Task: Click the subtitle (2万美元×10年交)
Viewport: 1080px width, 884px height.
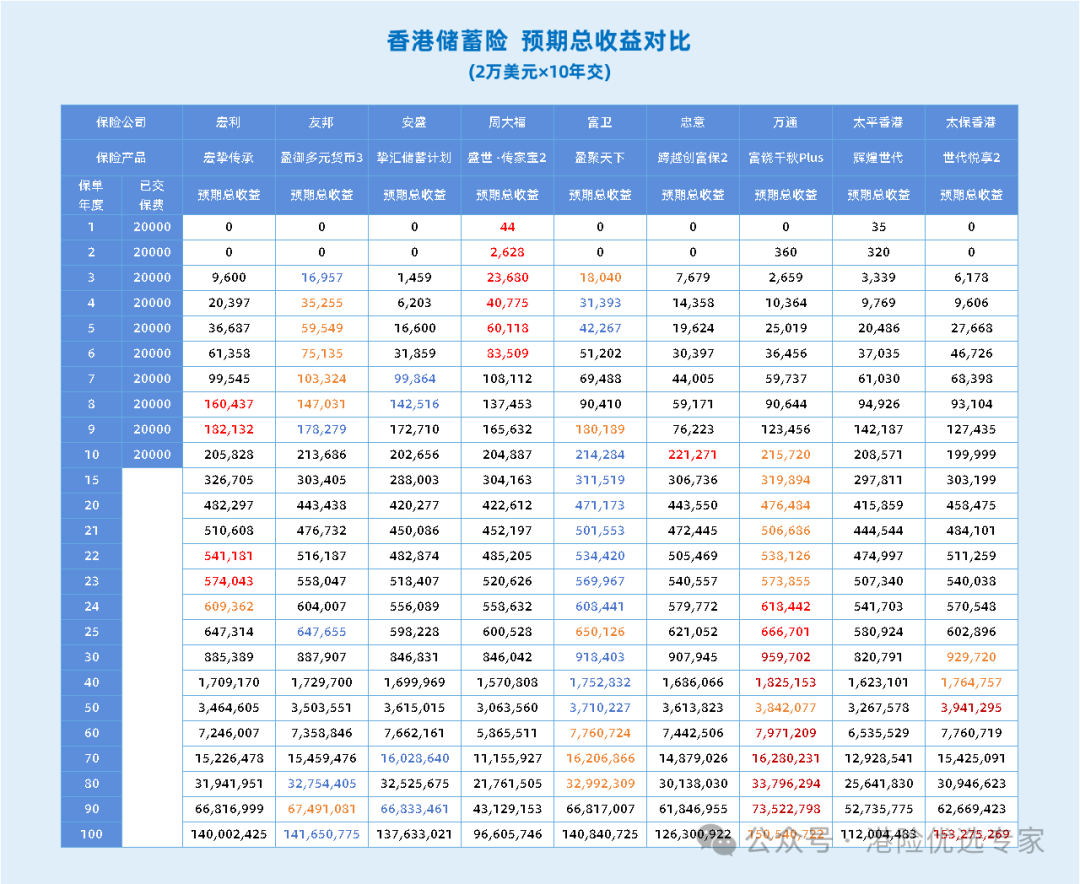Action: 539,72
